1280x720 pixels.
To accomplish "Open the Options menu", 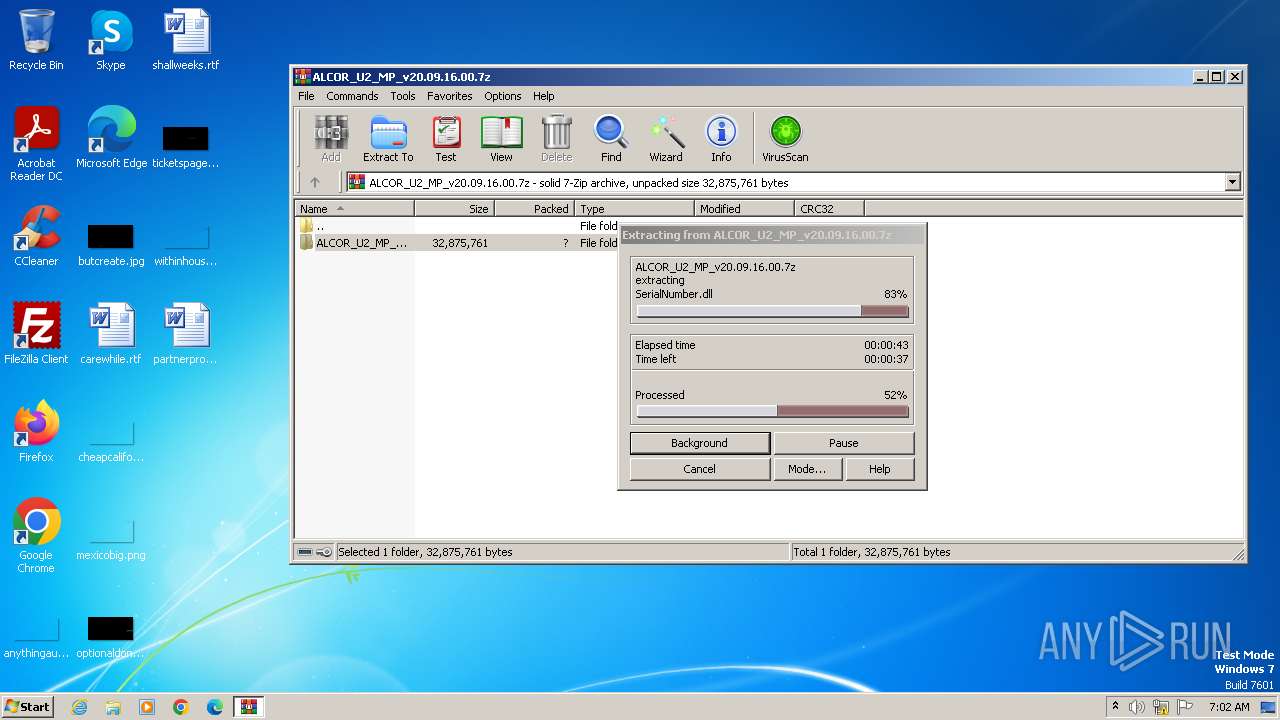I will (x=503, y=96).
